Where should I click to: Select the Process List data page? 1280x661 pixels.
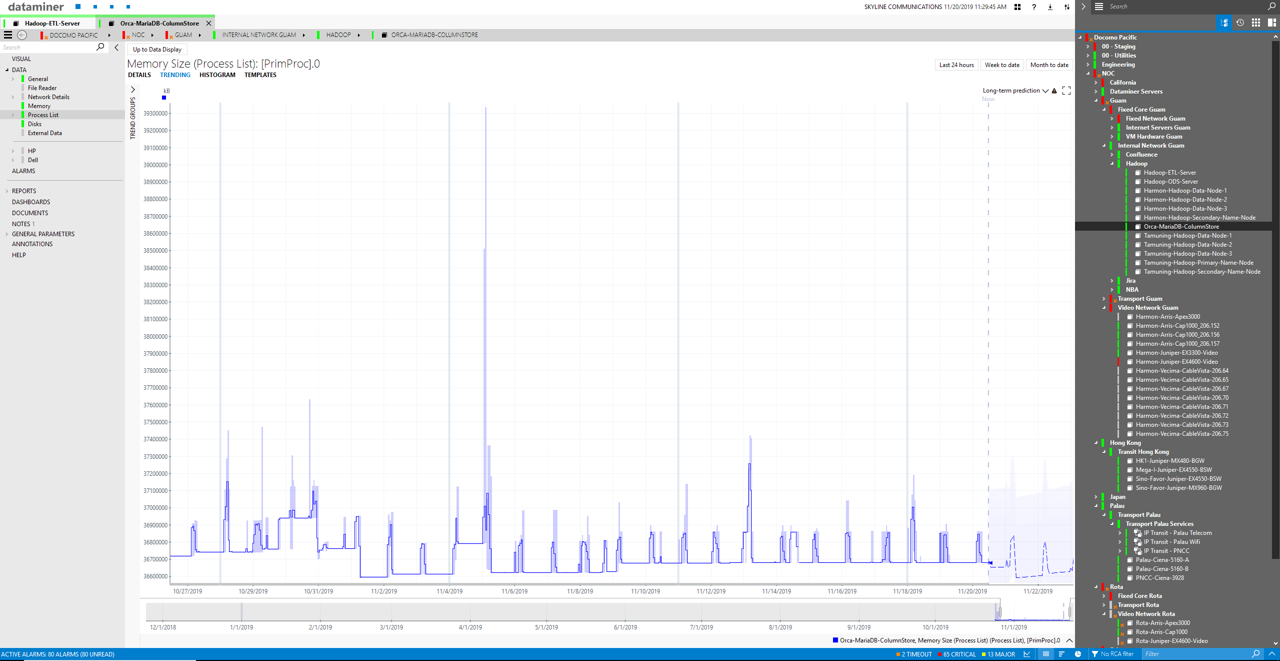point(43,115)
